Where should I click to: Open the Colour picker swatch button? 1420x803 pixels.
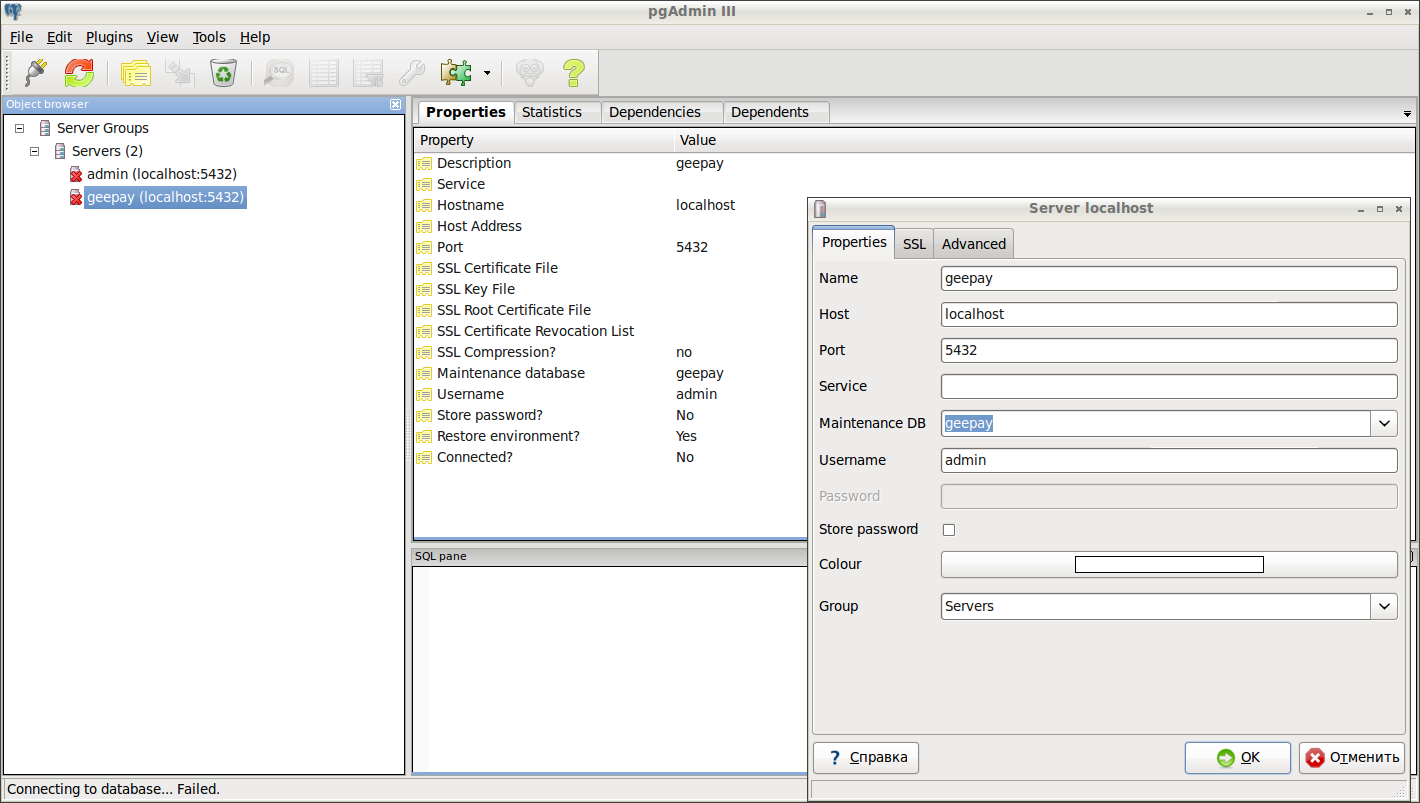click(1168, 565)
